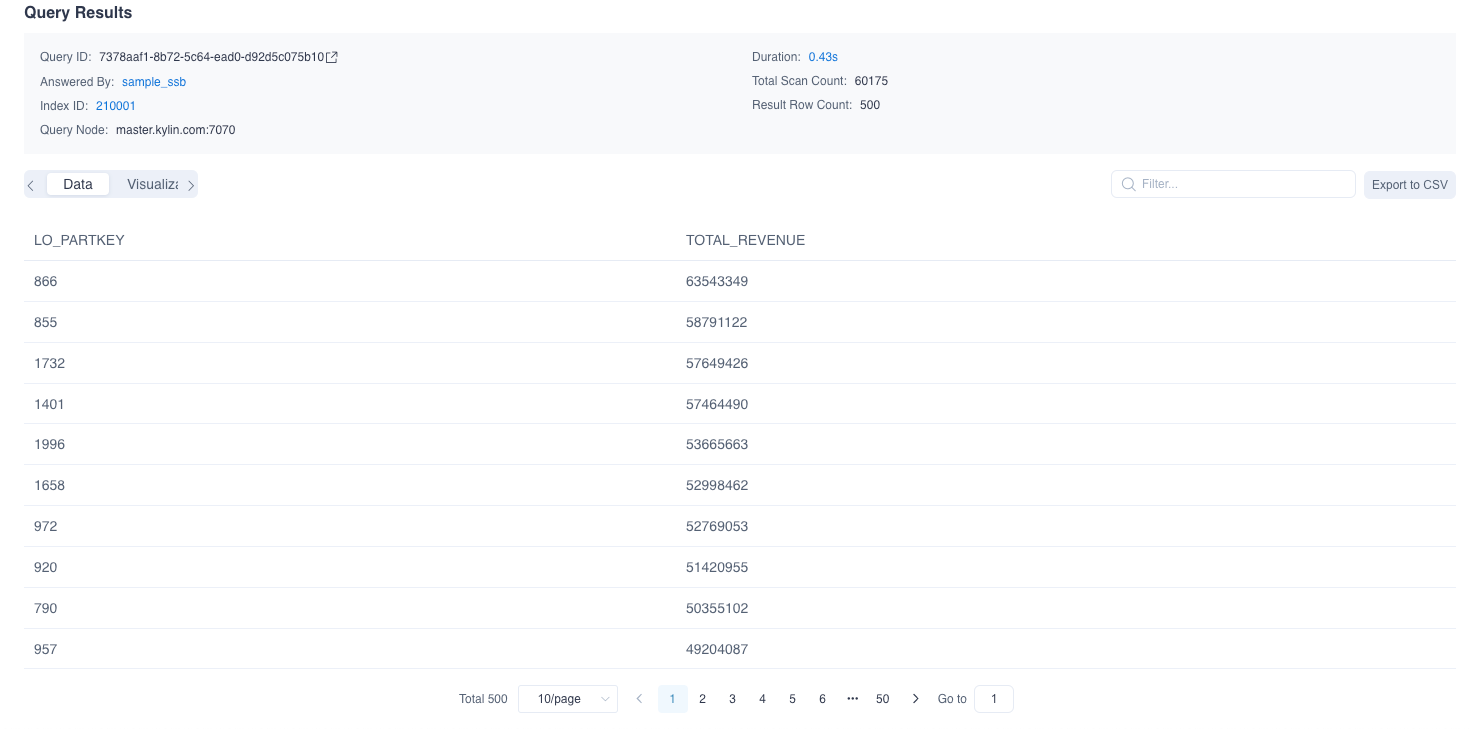The width and height of the screenshot is (1469, 729).
Task: Click the 0.43s duration link
Action: click(823, 57)
